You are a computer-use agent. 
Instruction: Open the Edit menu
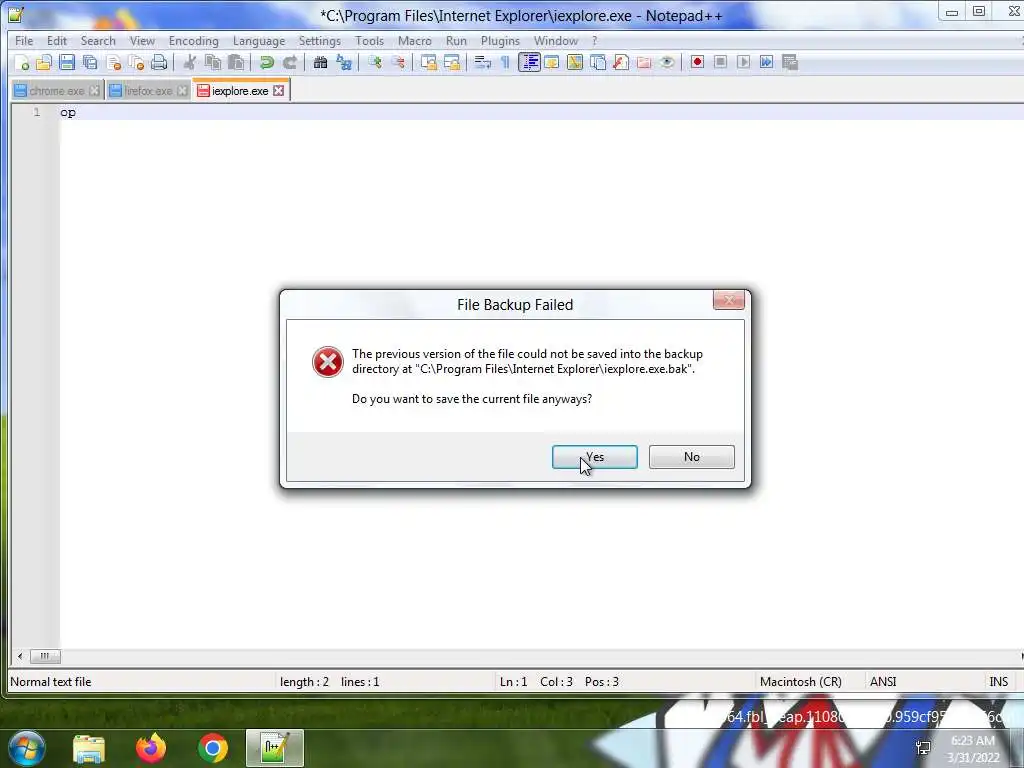click(x=57, y=40)
